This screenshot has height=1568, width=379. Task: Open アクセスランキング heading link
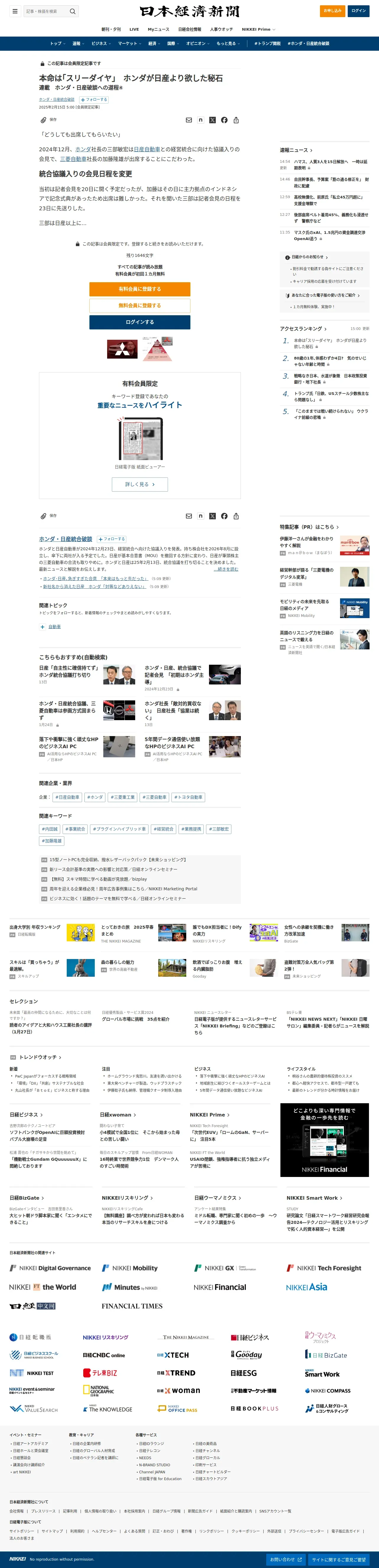(303, 329)
